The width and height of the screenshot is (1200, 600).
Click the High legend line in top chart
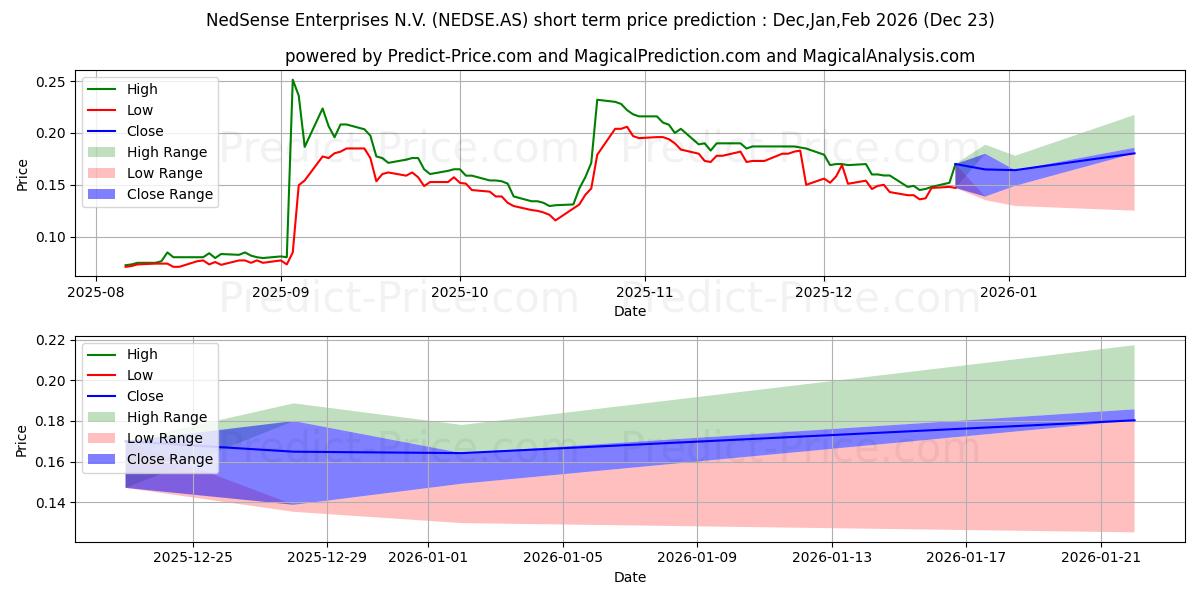coord(104,89)
